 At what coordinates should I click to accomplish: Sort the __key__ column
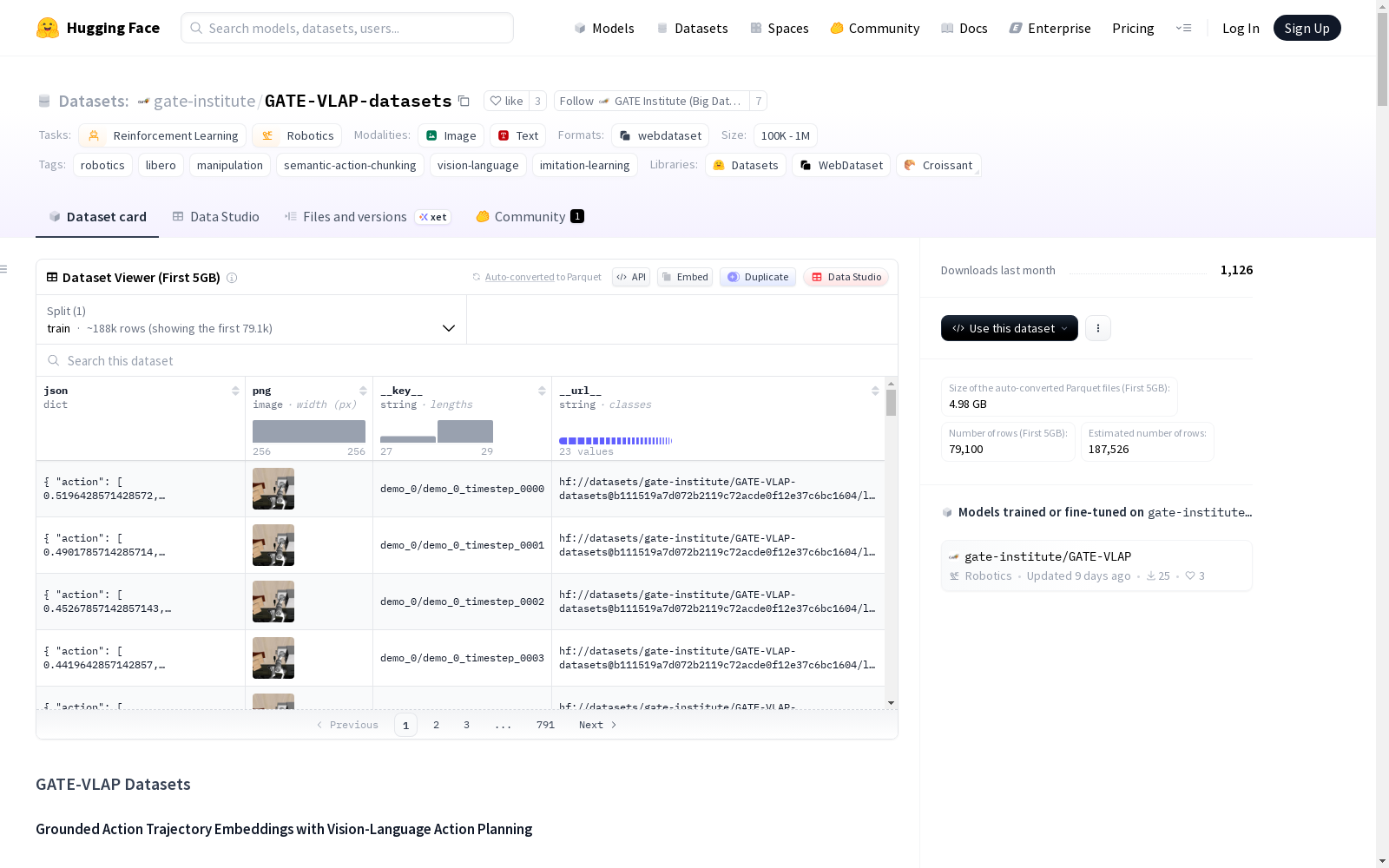tap(542, 391)
